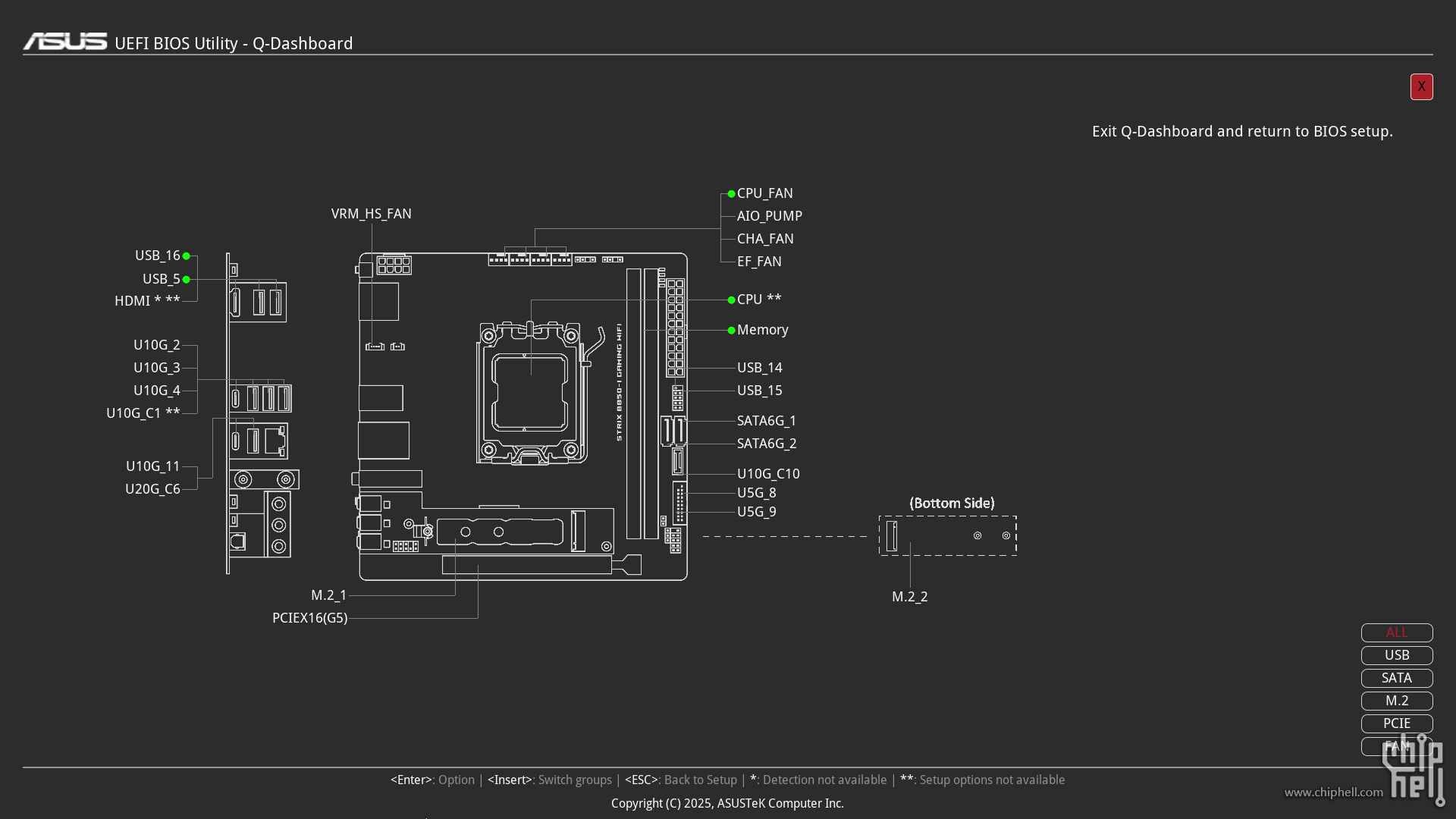Switch to the FAN filter group
1456x819 pixels.
click(x=1397, y=746)
